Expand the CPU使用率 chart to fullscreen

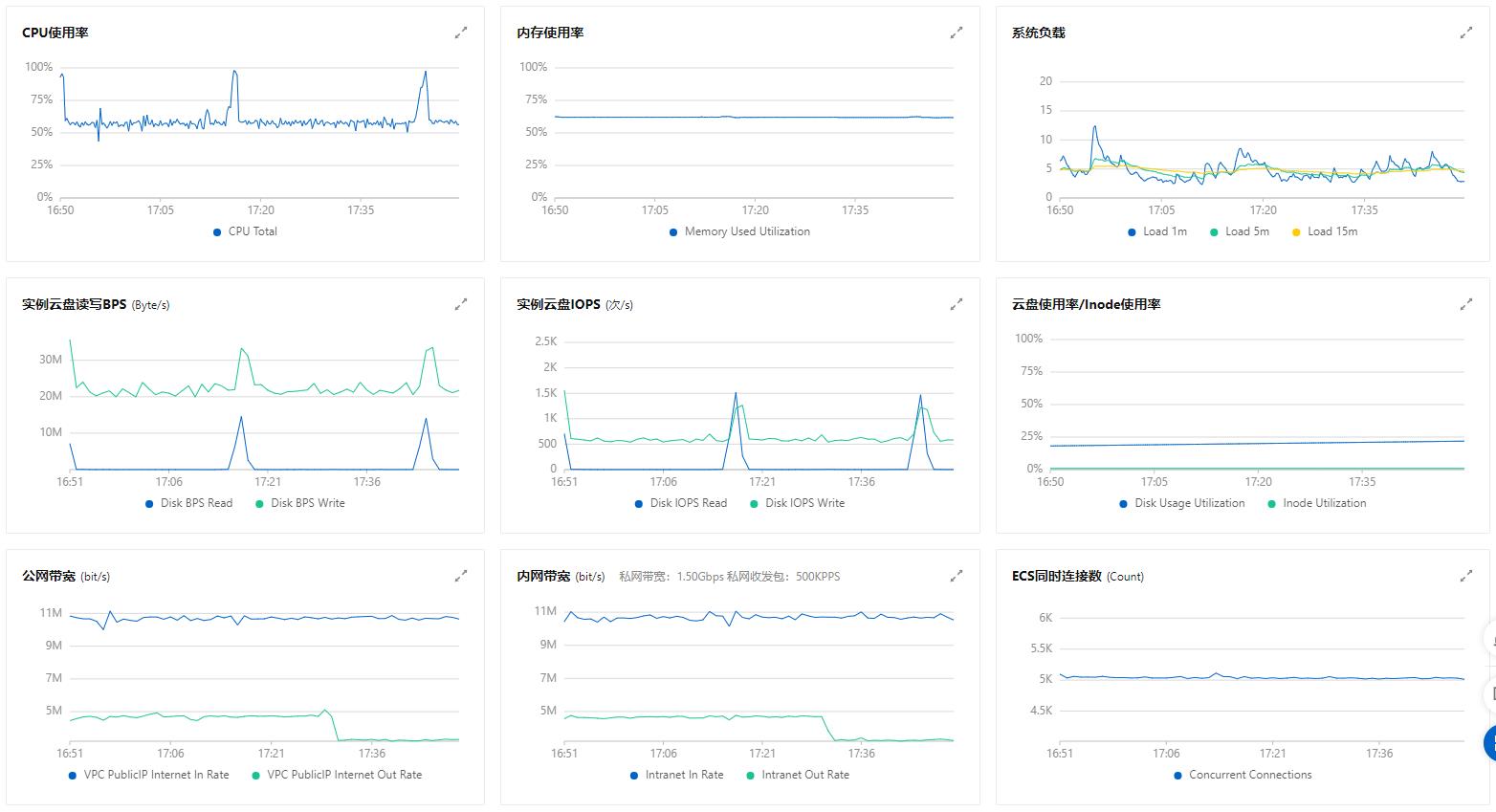tap(461, 33)
